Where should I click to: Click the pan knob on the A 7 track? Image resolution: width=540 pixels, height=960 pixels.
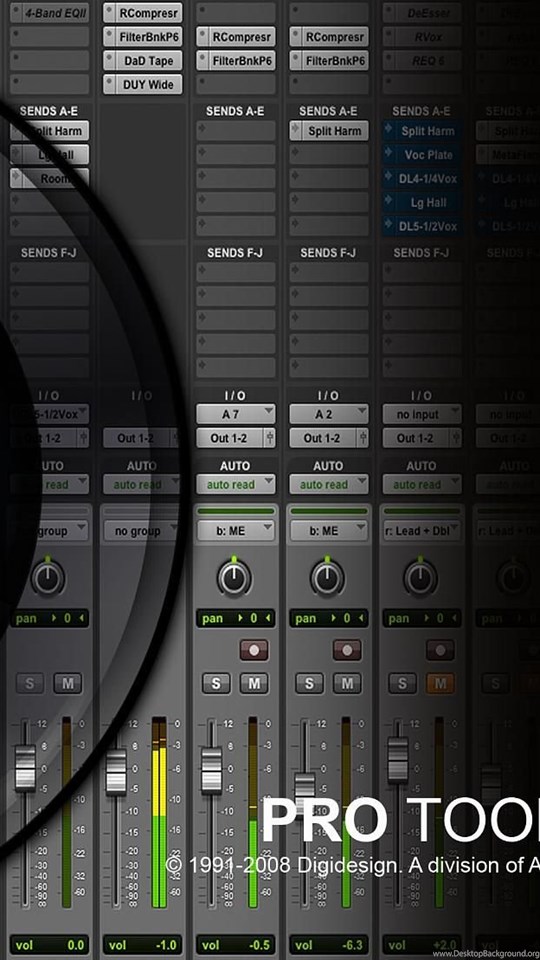234,577
